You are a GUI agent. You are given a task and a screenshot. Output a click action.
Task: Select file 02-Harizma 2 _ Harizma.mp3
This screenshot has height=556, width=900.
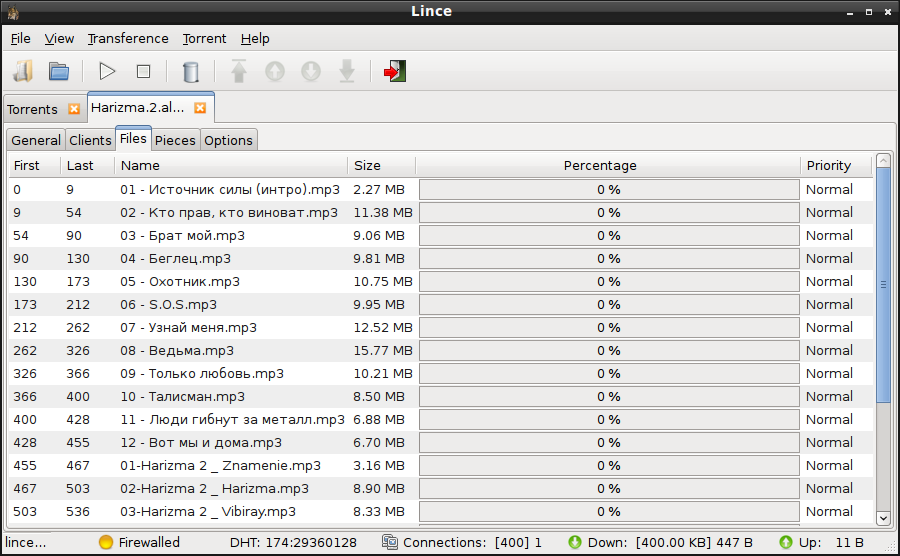point(214,488)
